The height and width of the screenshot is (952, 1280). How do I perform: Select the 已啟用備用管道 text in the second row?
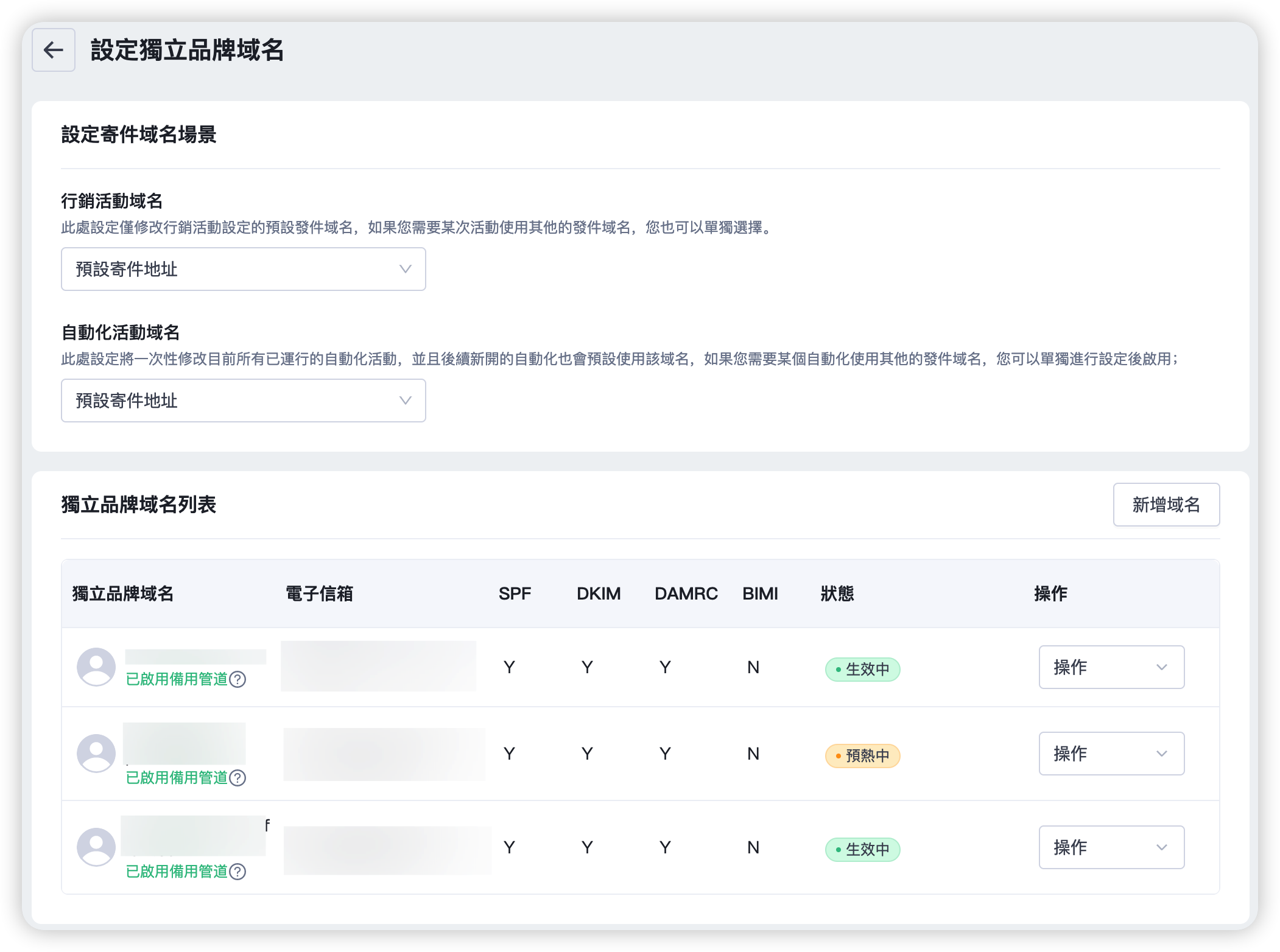pyautogui.click(x=178, y=778)
